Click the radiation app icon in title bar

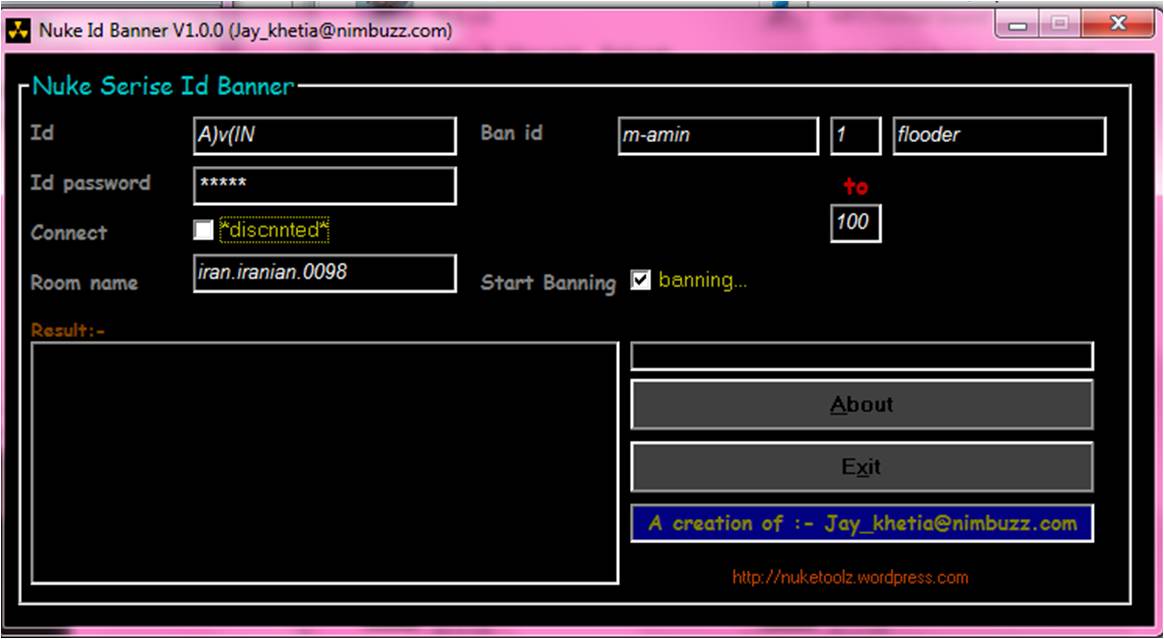[18, 31]
